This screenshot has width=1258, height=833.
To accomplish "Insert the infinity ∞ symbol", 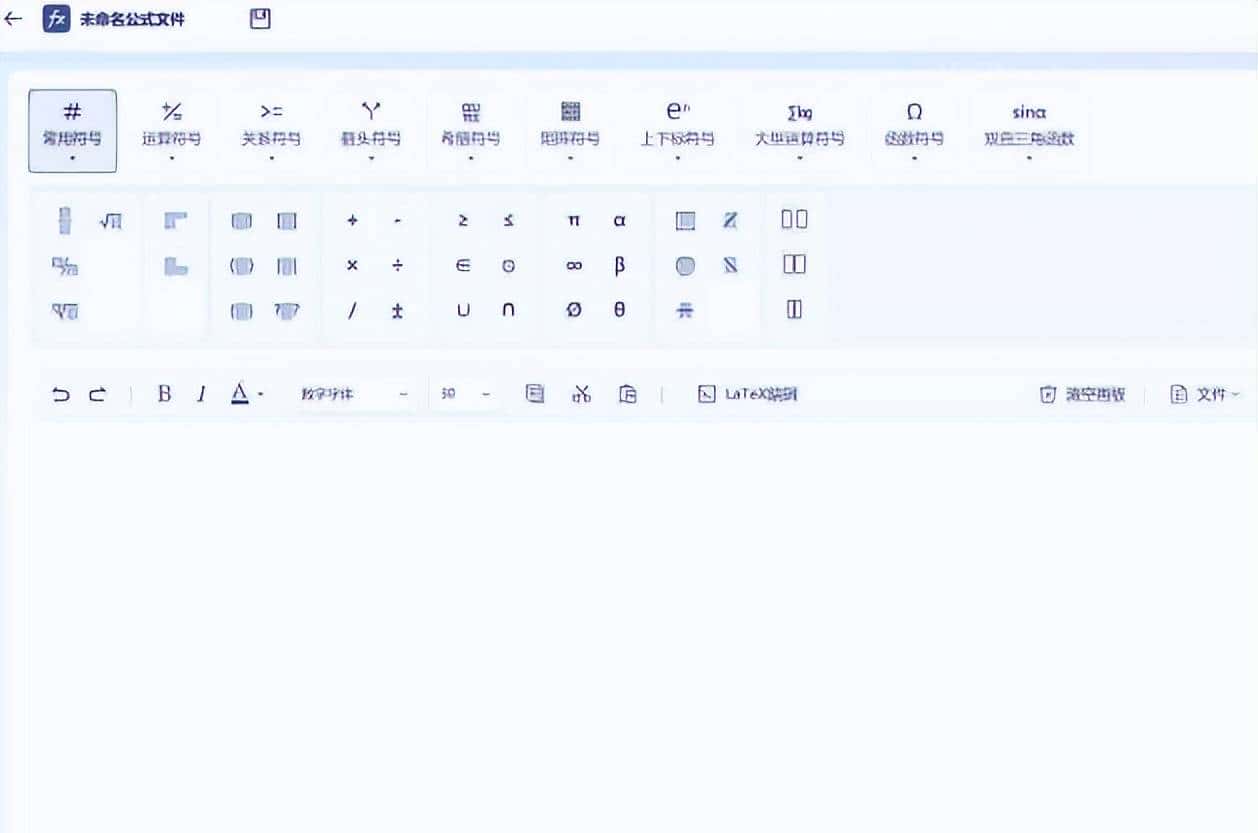I will click(x=574, y=266).
